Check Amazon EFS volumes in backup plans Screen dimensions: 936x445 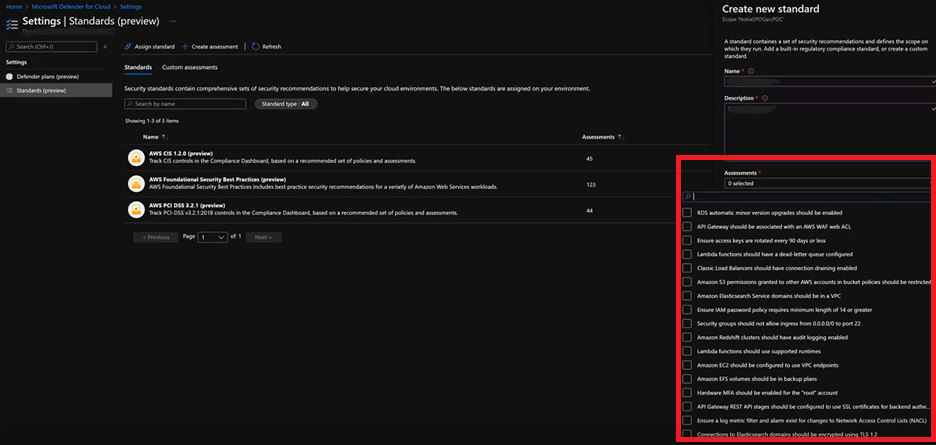[x=687, y=379]
